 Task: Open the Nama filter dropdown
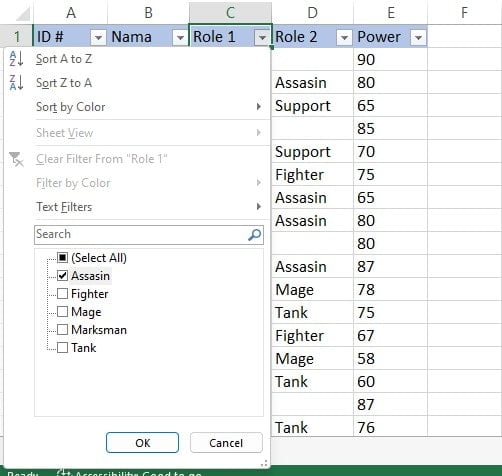tap(180, 37)
